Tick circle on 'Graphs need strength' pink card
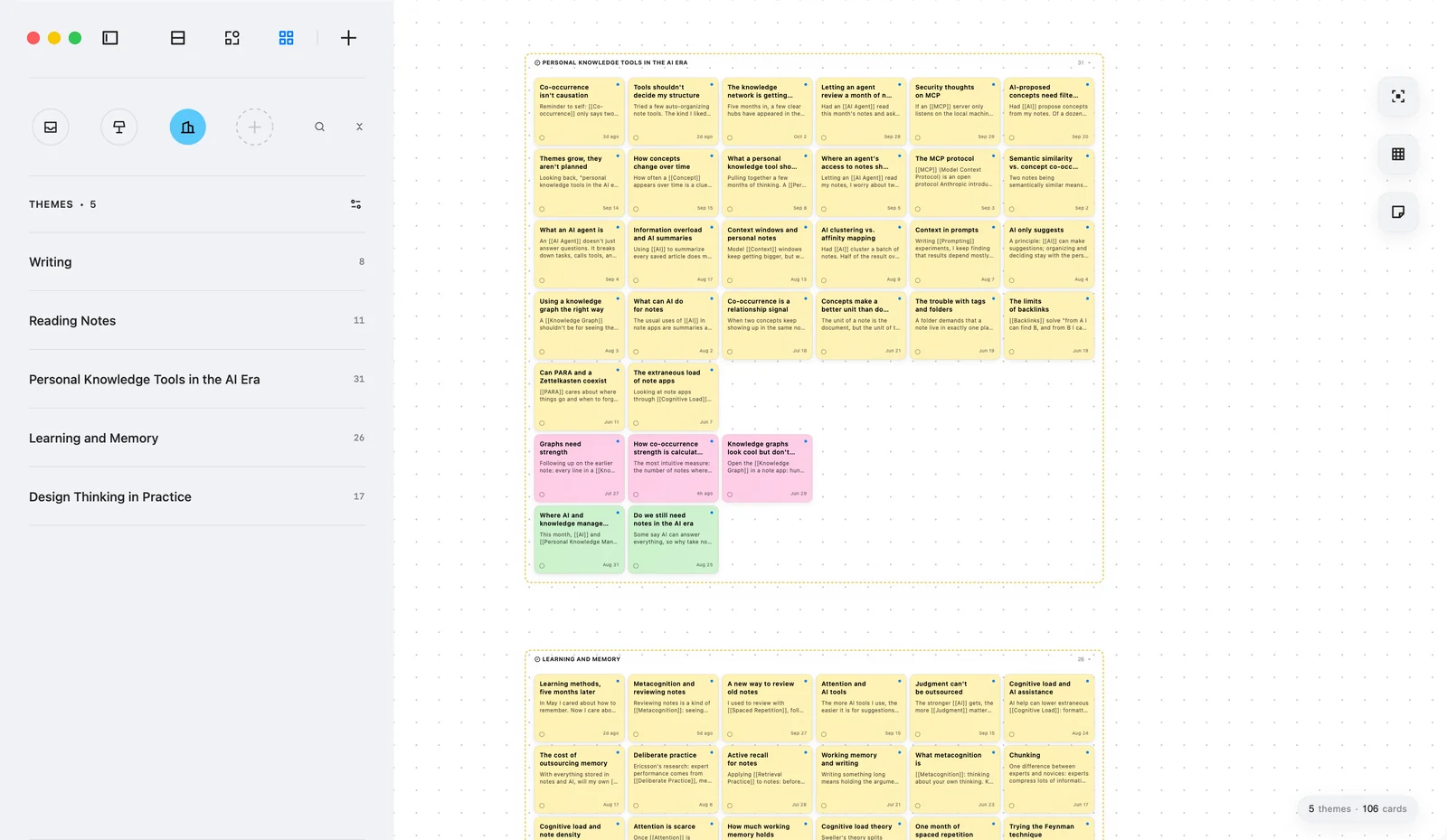 (x=542, y=495)
